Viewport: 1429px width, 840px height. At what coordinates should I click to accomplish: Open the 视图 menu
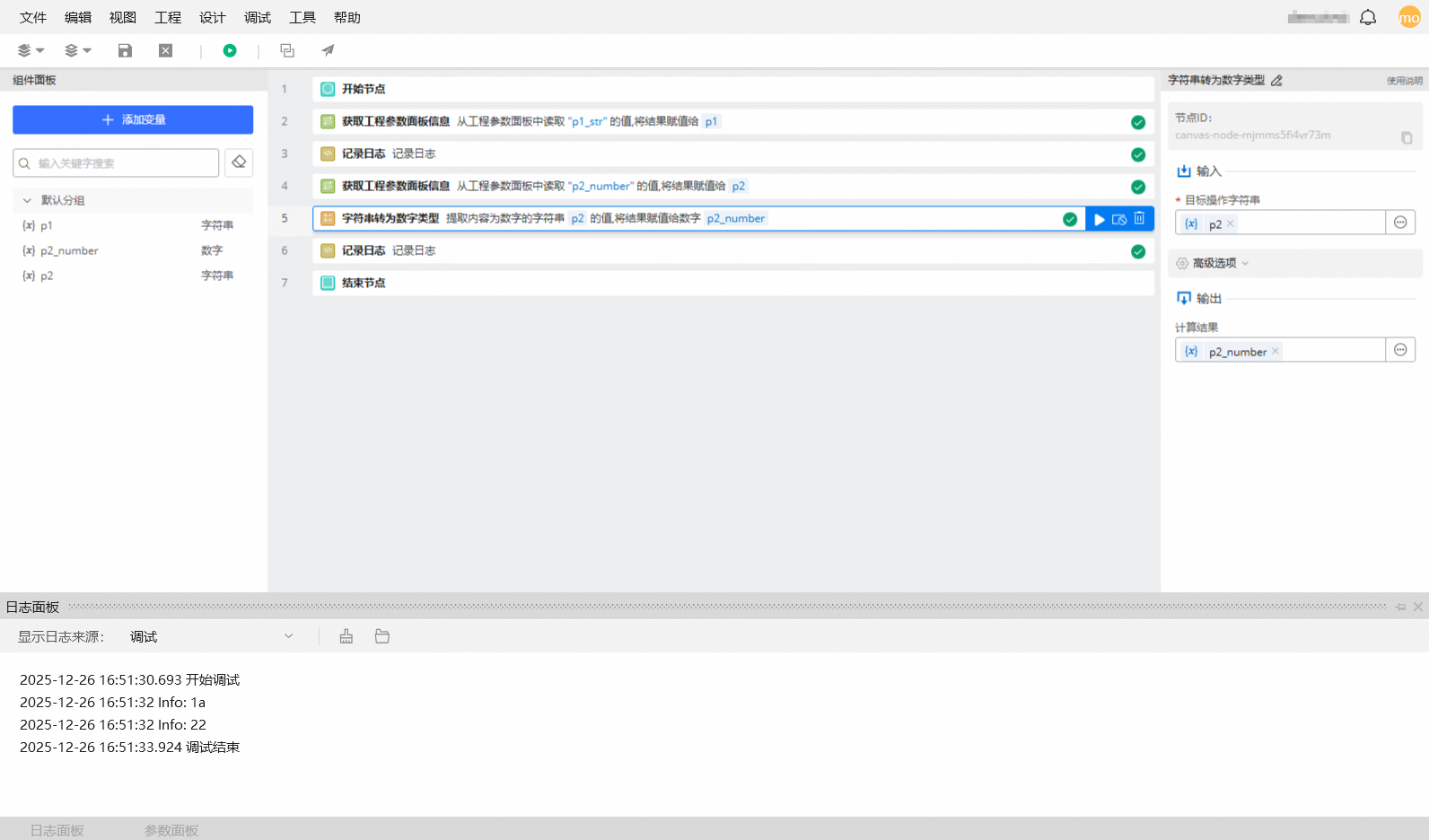click(x=123, y=17)
